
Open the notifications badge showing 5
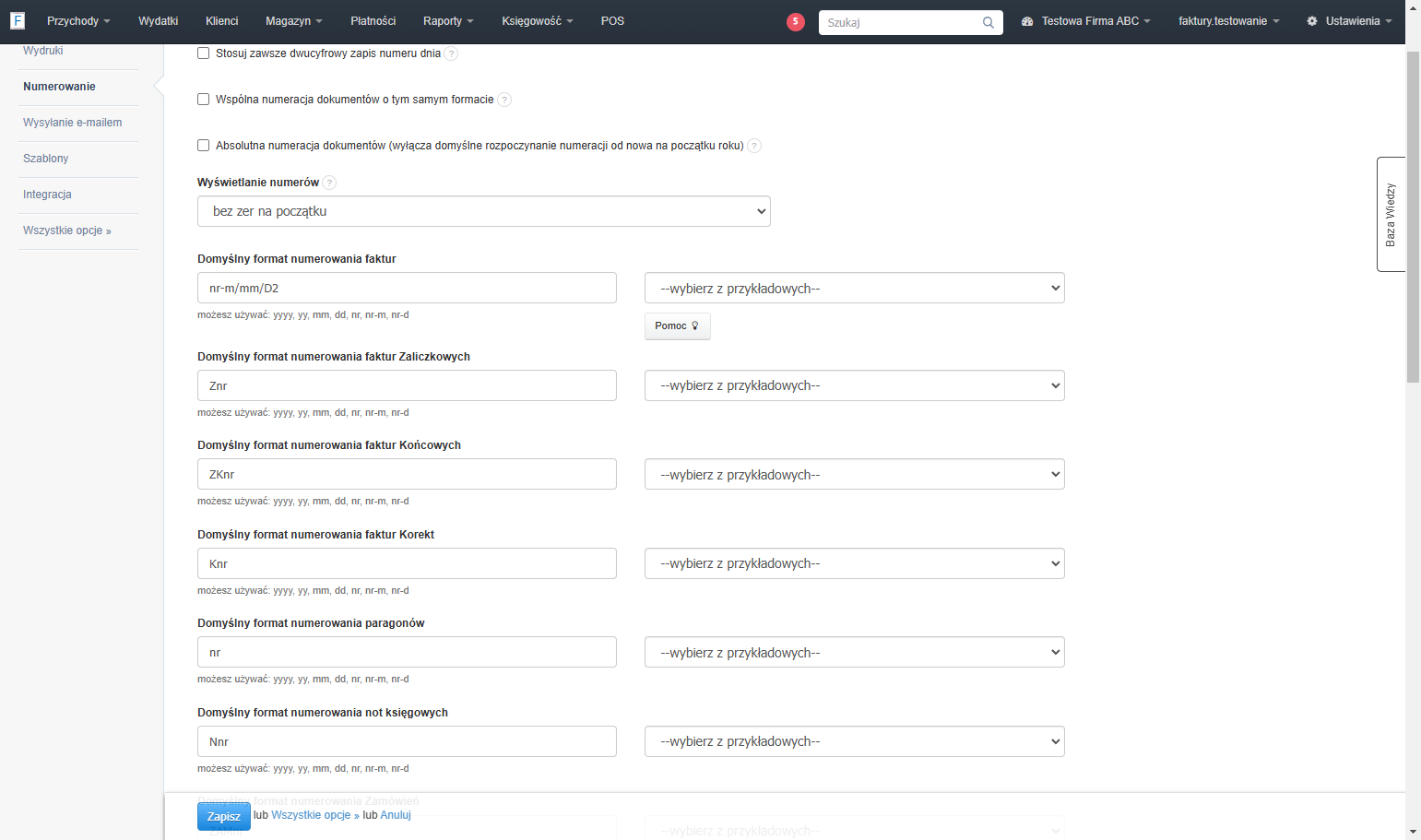pos(796,21)
